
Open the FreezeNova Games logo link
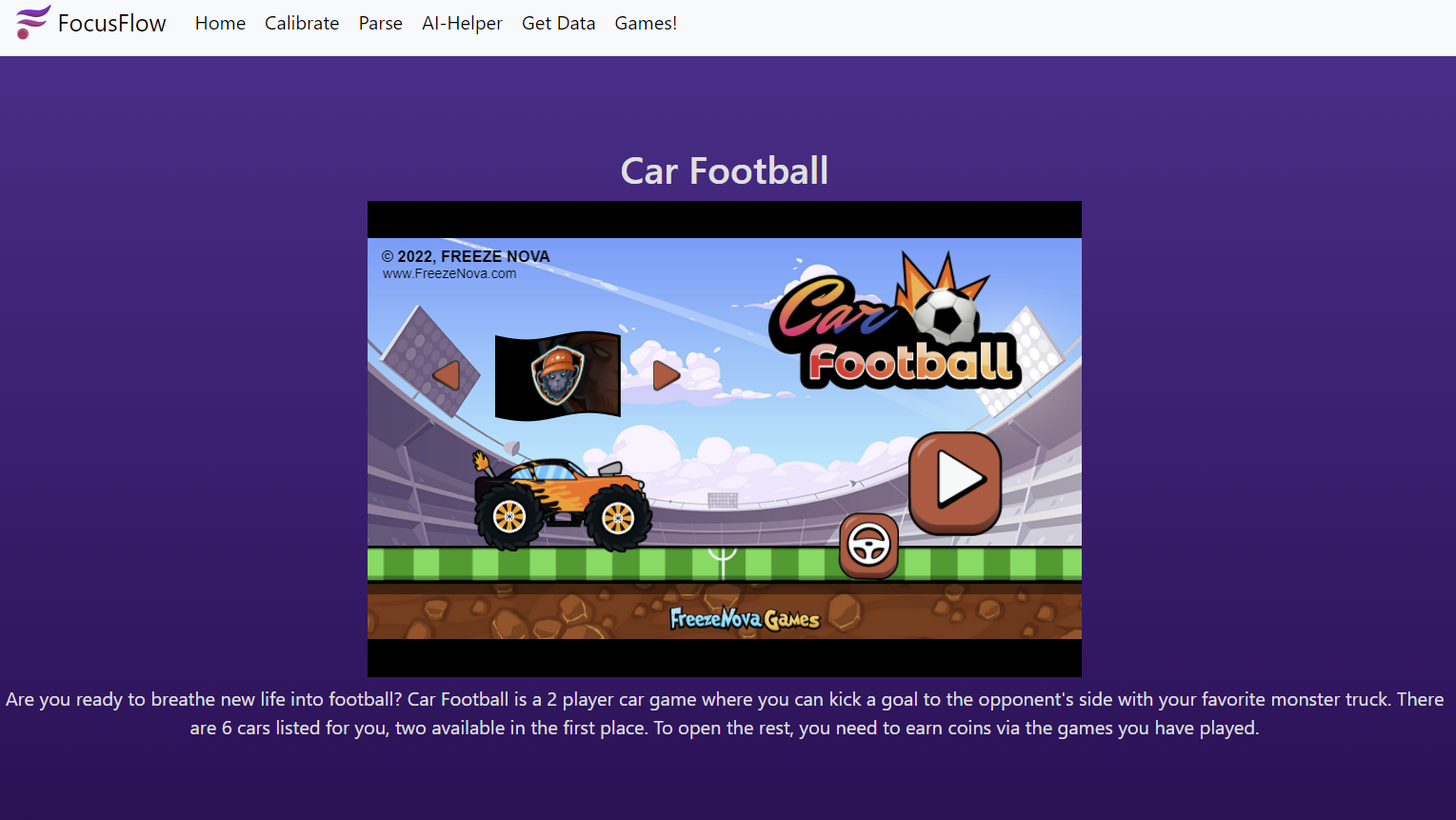click(x=745, y=619)
